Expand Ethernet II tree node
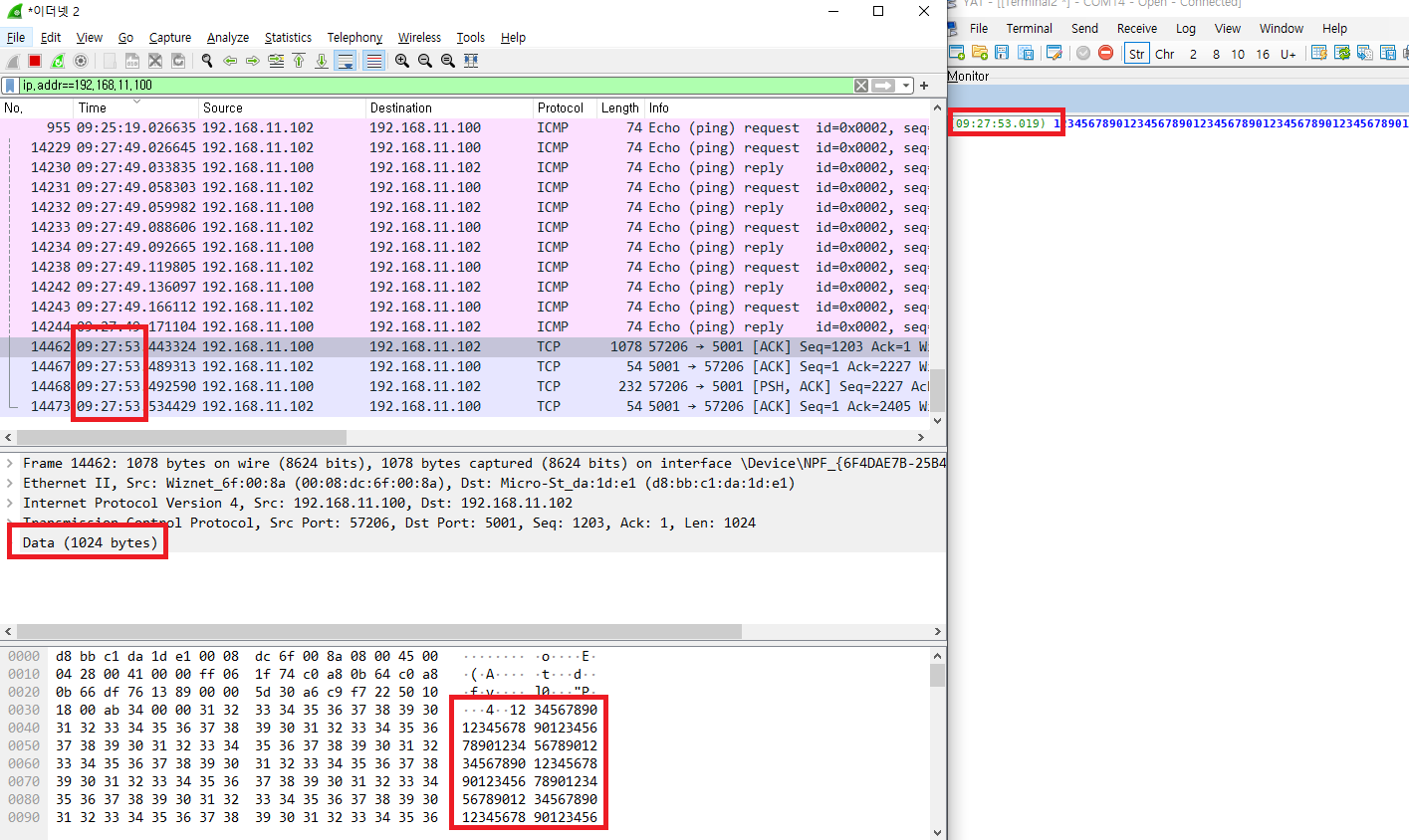Image resolution: width=1409 pixels, height=840 pixels. coord(11,483)
